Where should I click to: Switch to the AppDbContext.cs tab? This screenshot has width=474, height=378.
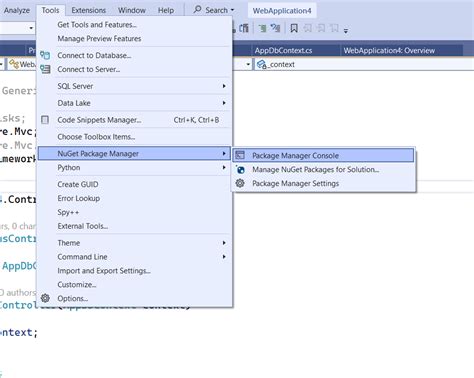283,51
